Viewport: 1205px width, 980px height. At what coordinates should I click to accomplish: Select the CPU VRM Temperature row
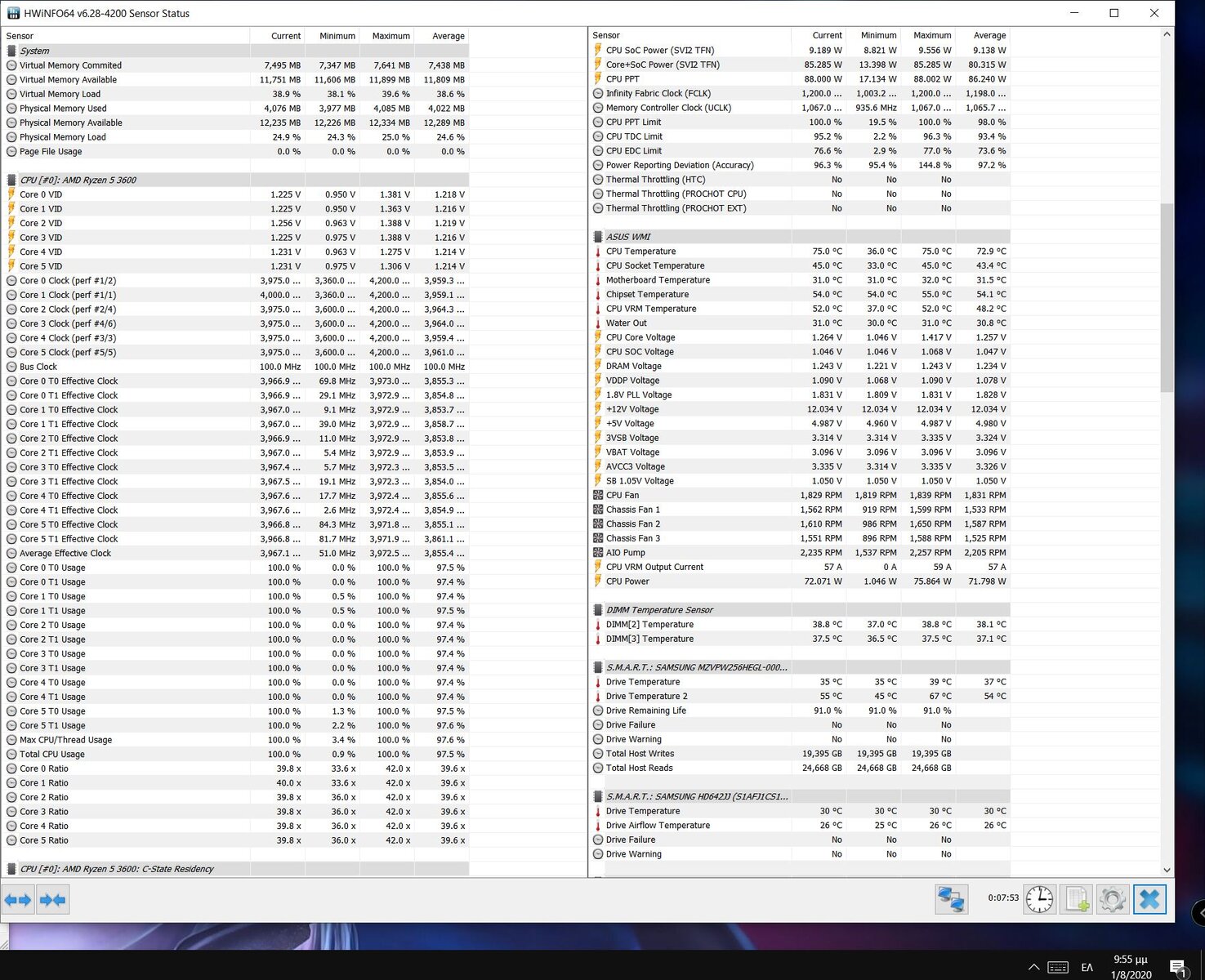[x=800, y=309]
